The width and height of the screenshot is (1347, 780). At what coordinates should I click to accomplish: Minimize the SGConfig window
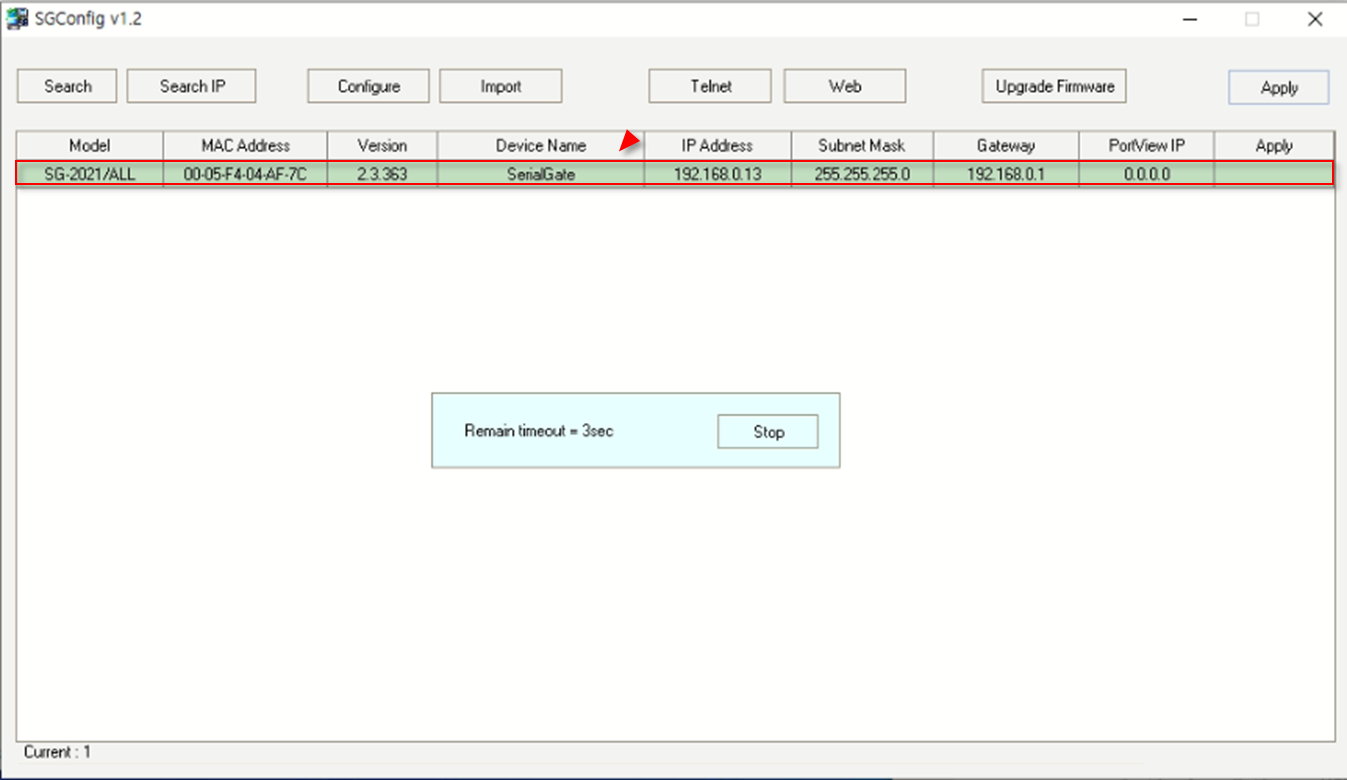point(1190,19)
